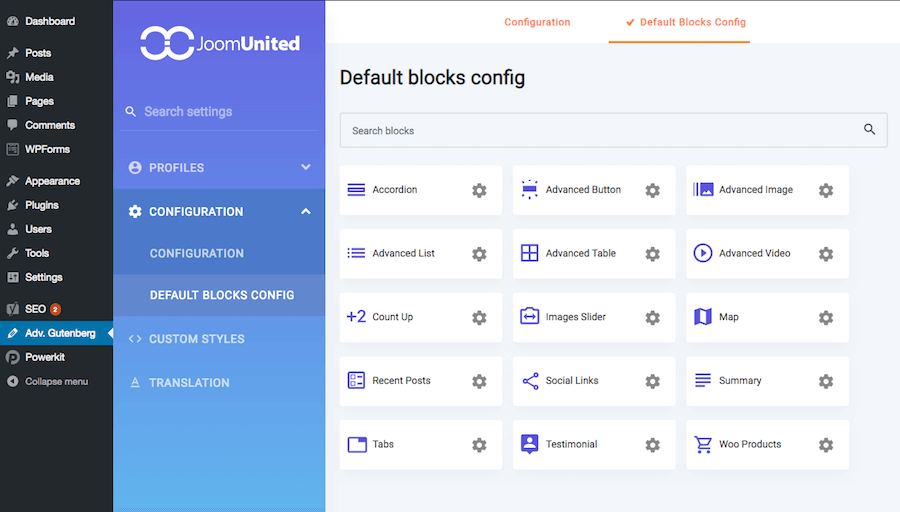
Task: Click the Count Up +2 icon
Action: [x=356, y=316]
